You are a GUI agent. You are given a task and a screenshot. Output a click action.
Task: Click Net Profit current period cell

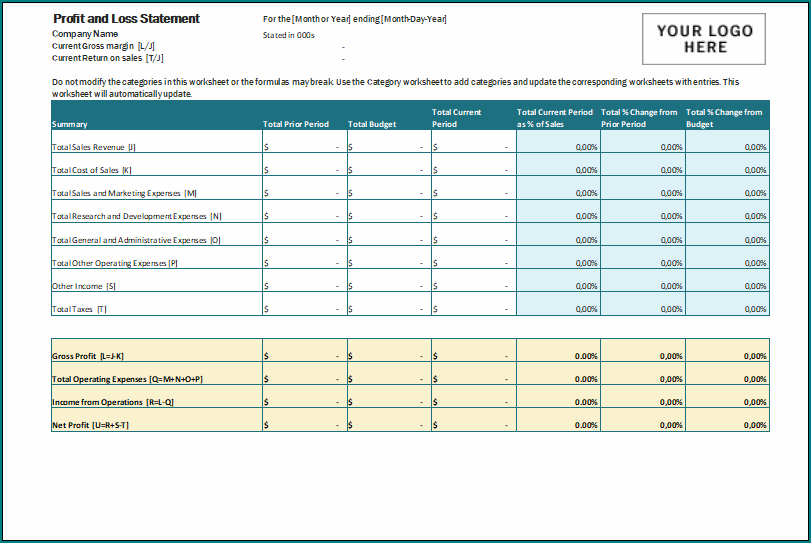(x=474, y=420)
